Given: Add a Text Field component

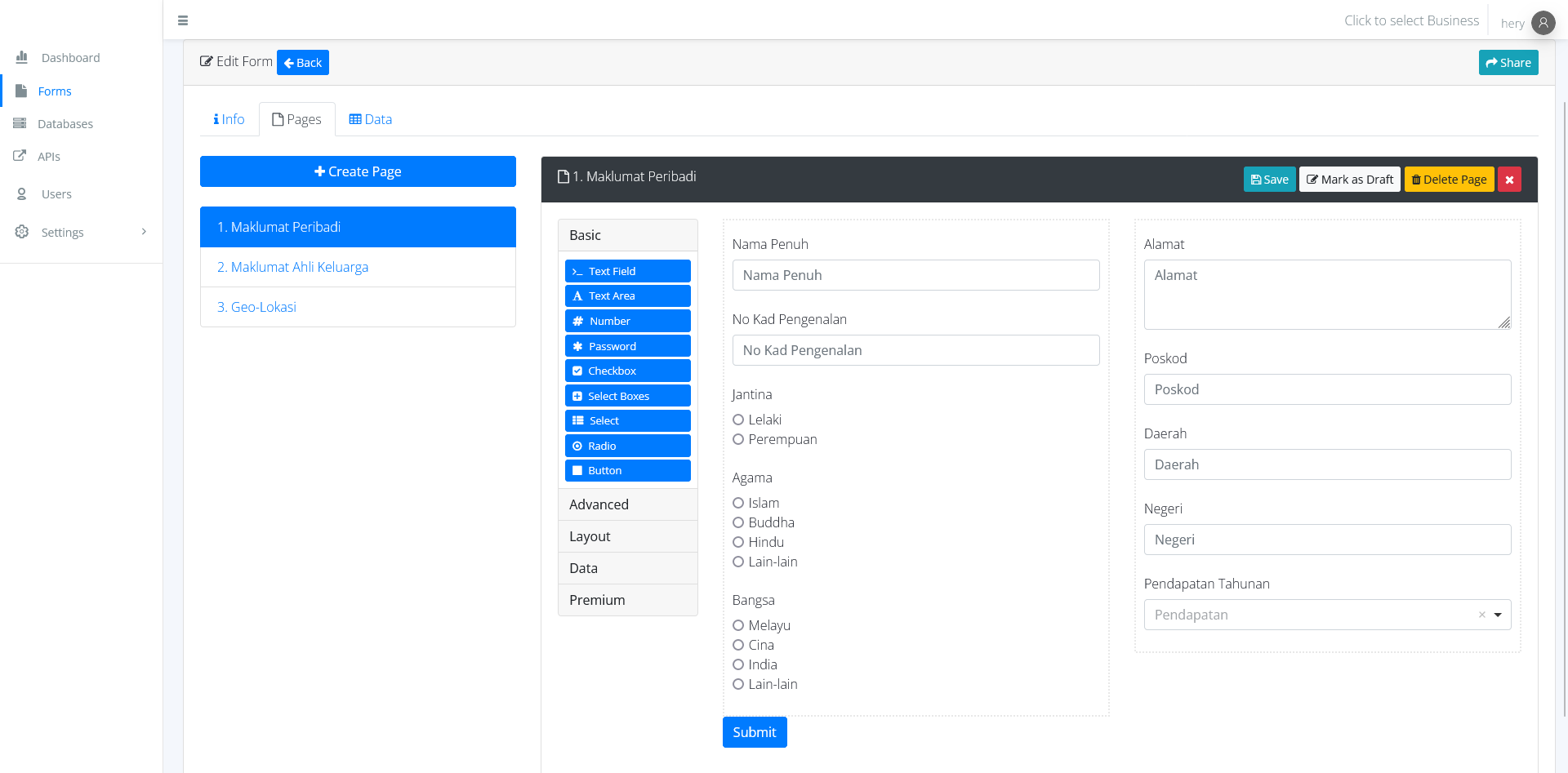Looking at the screenshot, I should click(627, 271).
